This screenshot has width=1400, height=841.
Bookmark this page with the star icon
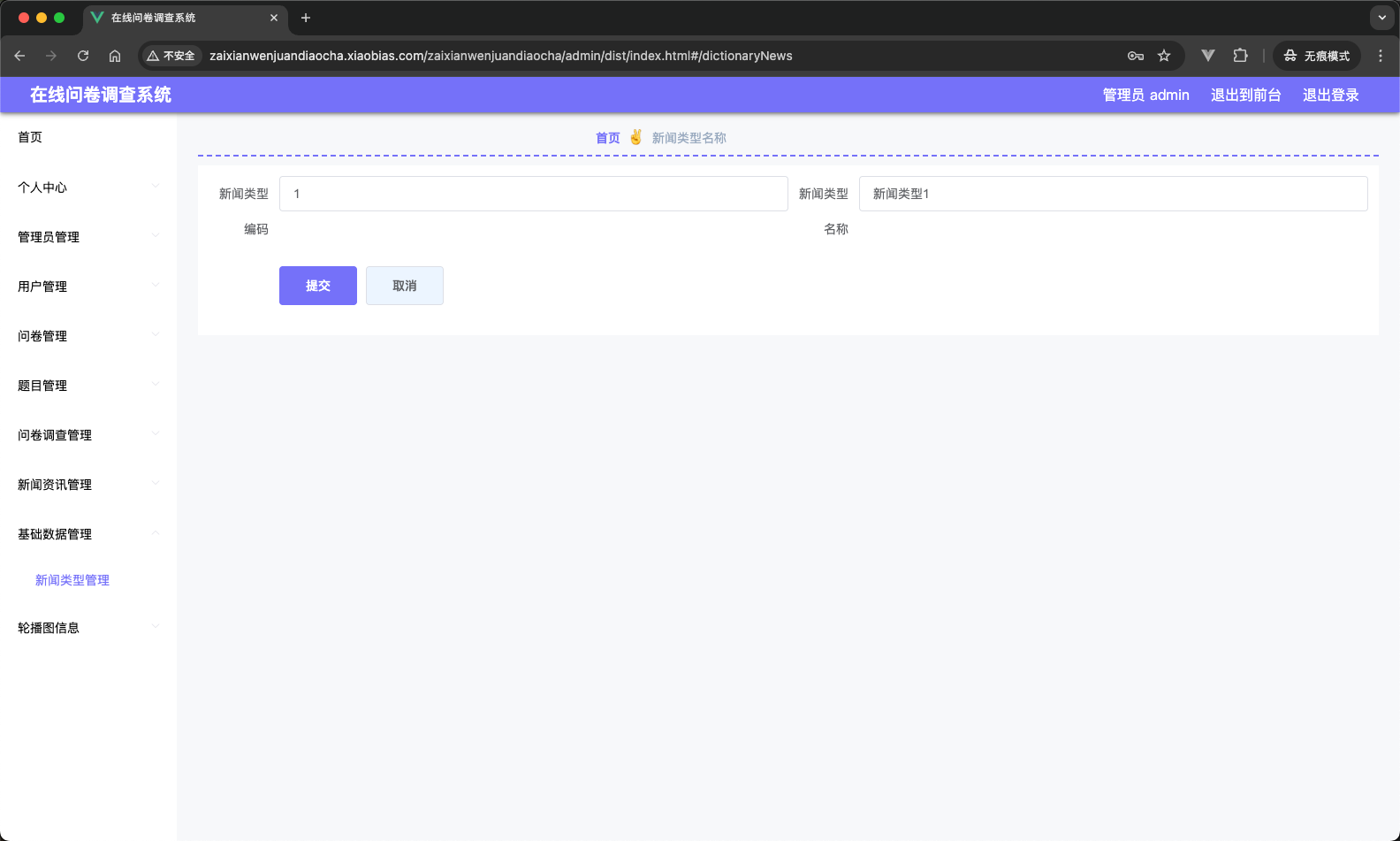click(1164, 56)
